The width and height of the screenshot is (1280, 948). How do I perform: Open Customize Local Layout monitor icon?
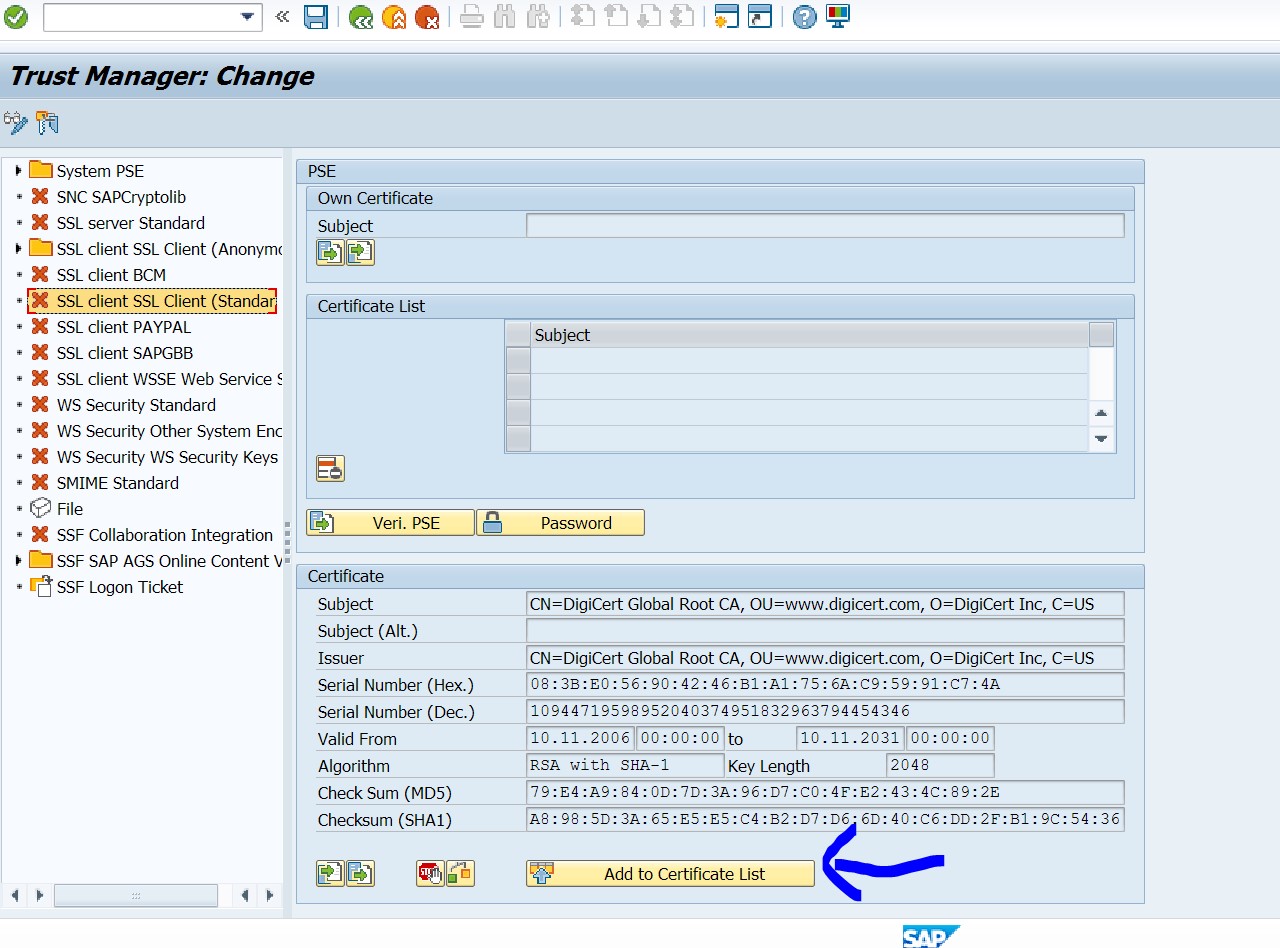tap(837, 17)
